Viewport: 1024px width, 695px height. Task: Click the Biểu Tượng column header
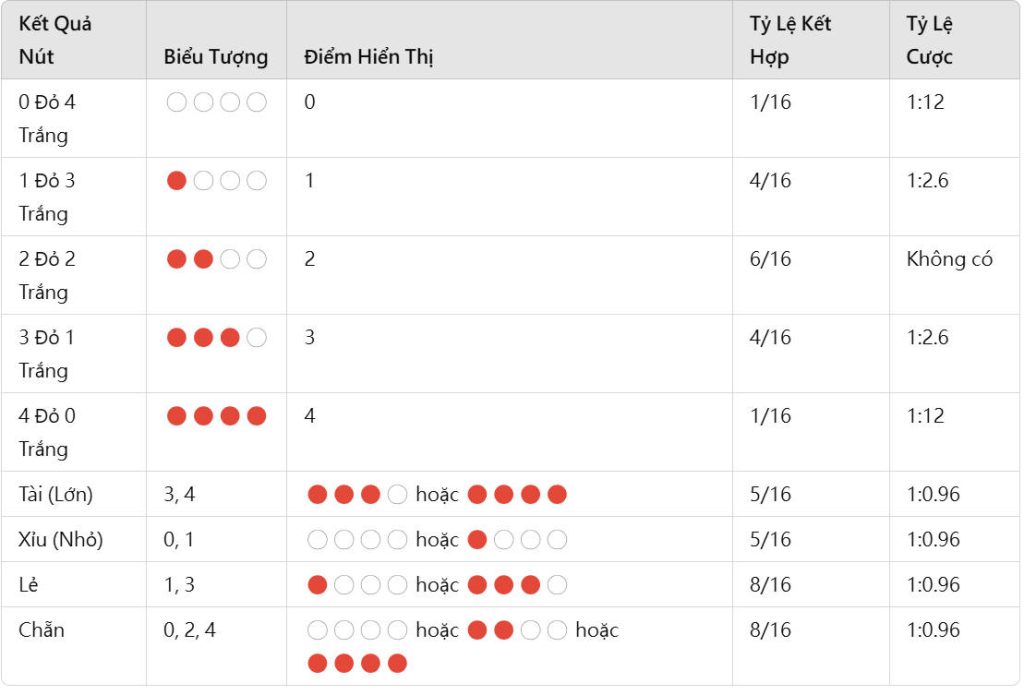(x=216, y=57)
